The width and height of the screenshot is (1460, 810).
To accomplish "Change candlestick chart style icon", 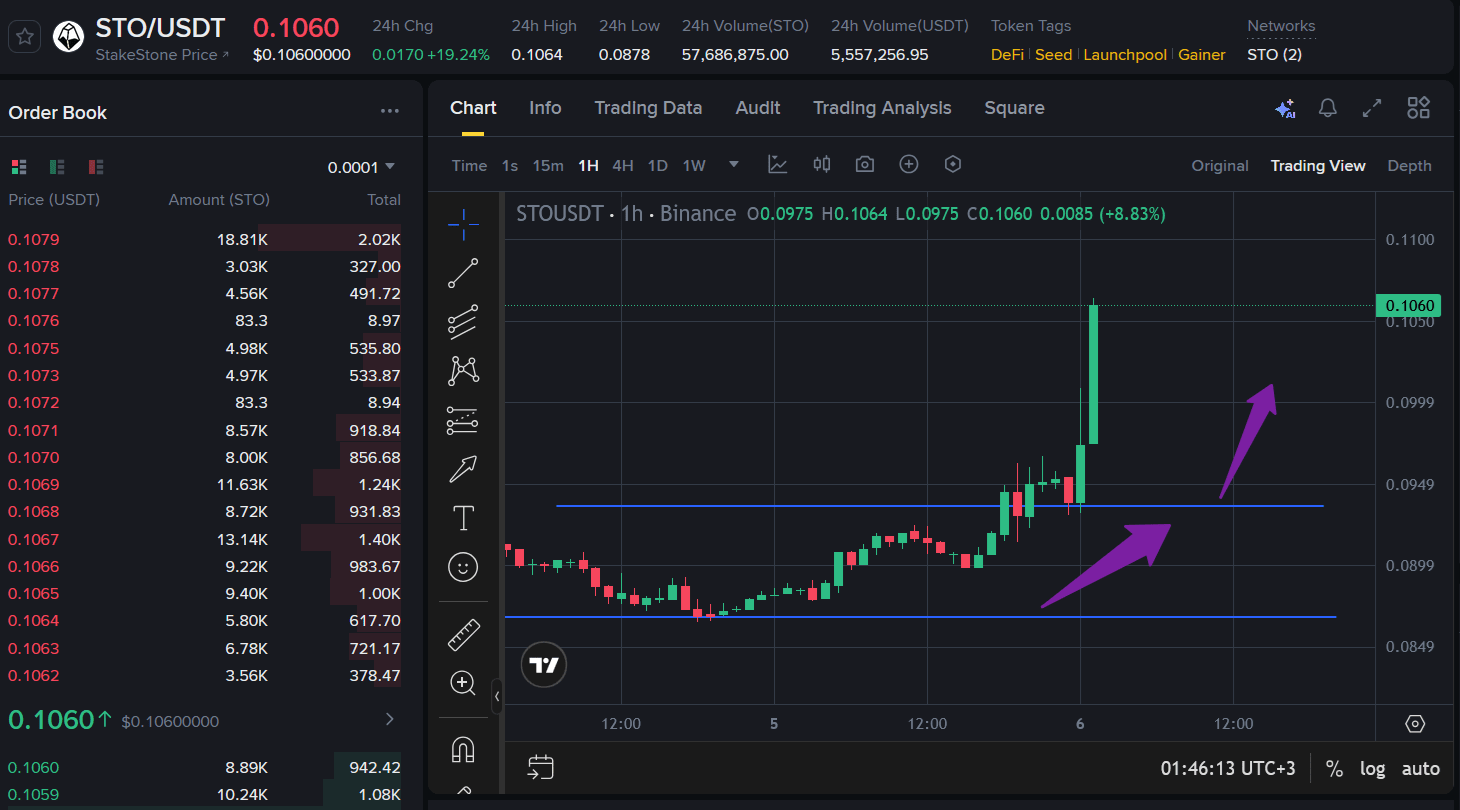I will click(821, 164).
